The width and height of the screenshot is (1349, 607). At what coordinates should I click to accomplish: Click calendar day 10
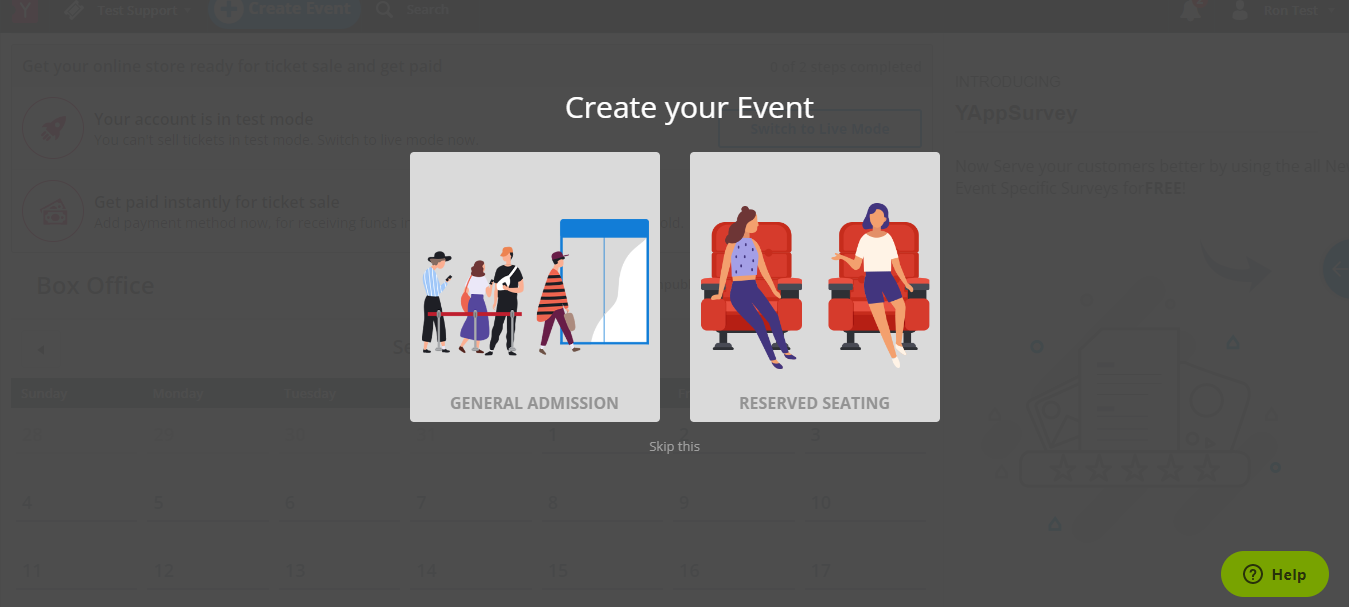[820, 502]
